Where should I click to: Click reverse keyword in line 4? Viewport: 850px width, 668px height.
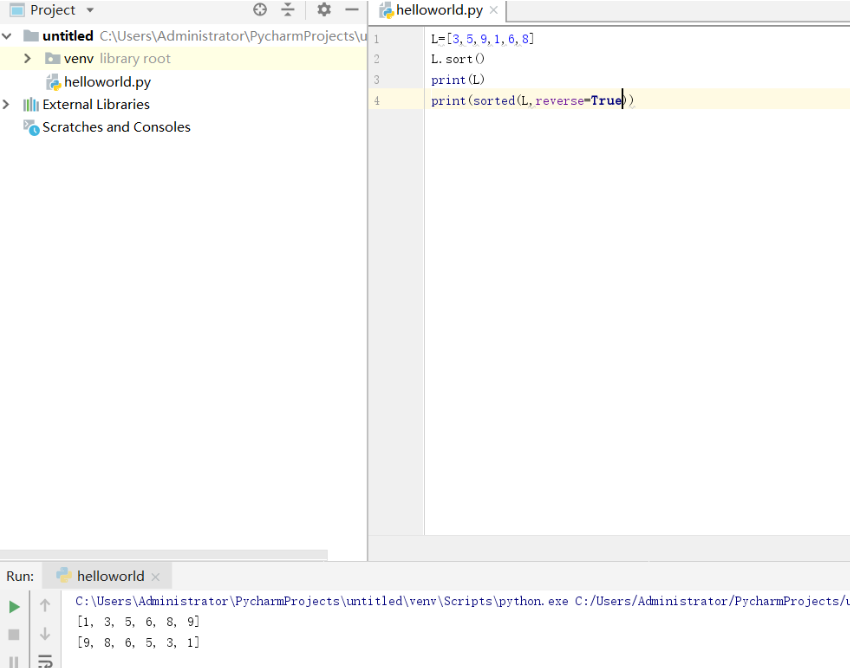click(x=559, y=101)
